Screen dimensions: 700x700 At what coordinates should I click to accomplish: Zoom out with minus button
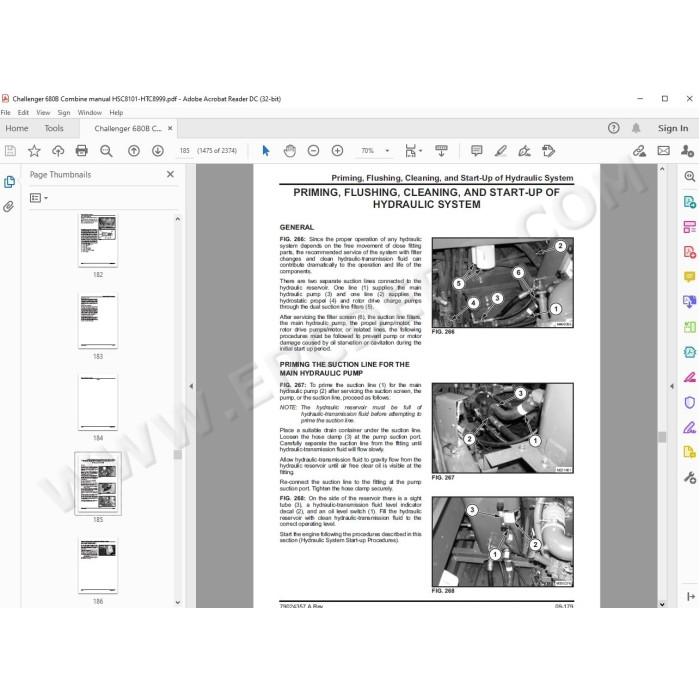click(313, 151)
